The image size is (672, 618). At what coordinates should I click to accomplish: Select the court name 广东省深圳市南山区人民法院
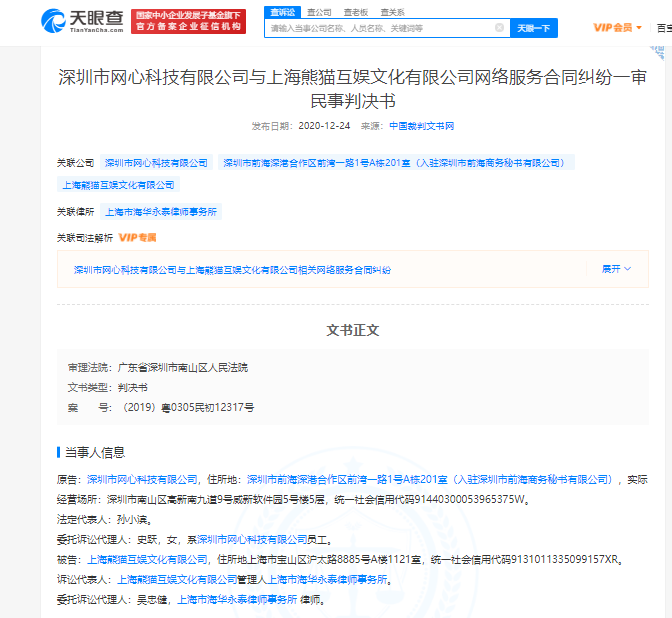pos(183,368)
